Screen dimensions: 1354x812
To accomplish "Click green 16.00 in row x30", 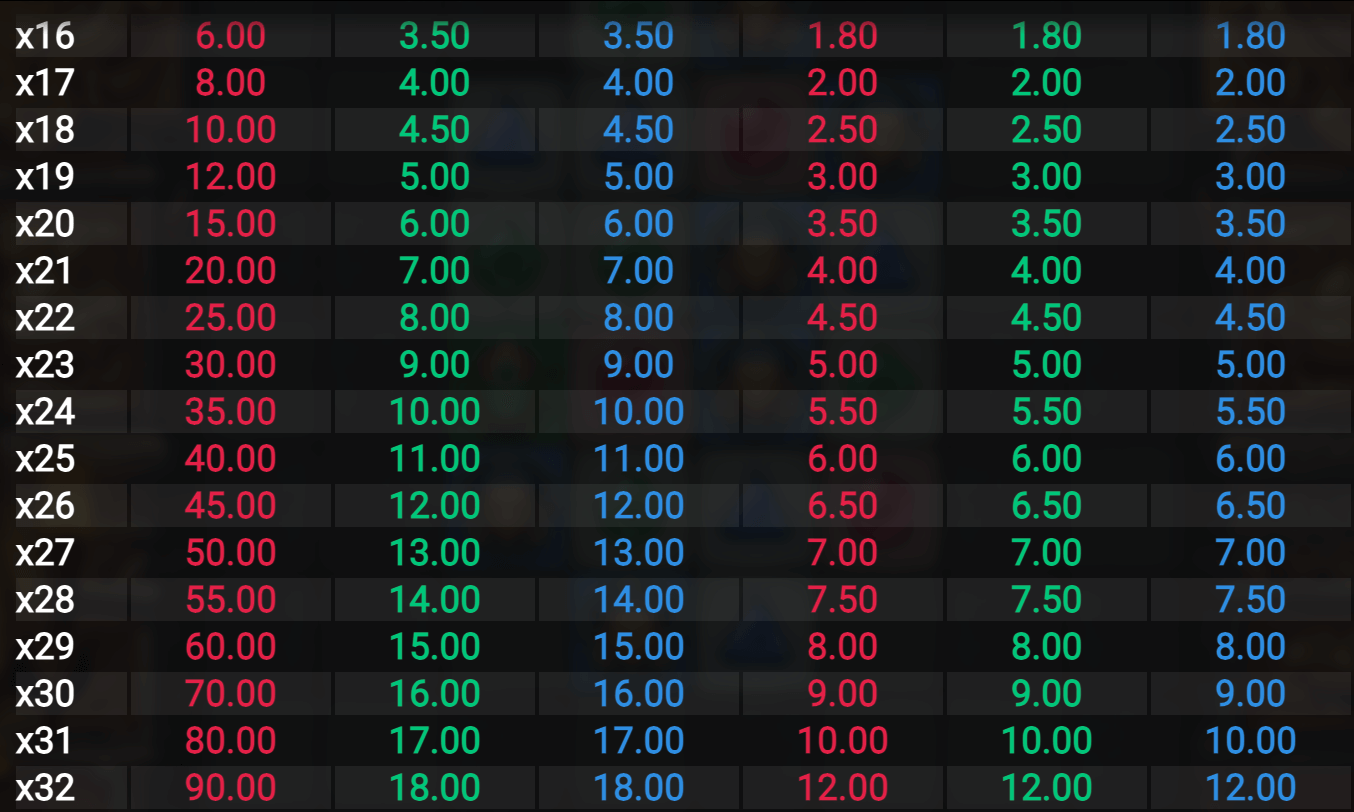I will tap(435, 694).
